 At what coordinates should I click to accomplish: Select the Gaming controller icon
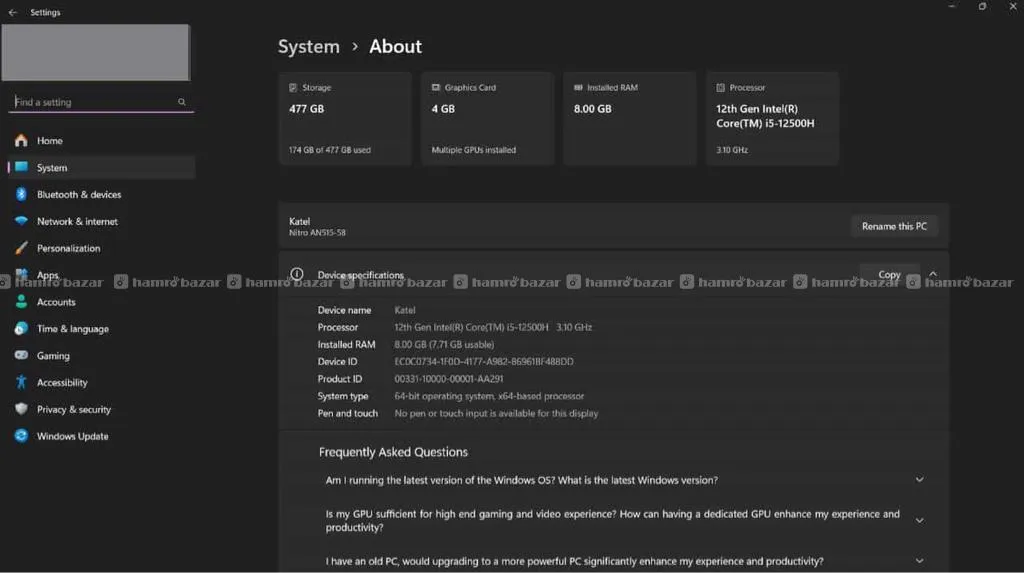point(21,356)
